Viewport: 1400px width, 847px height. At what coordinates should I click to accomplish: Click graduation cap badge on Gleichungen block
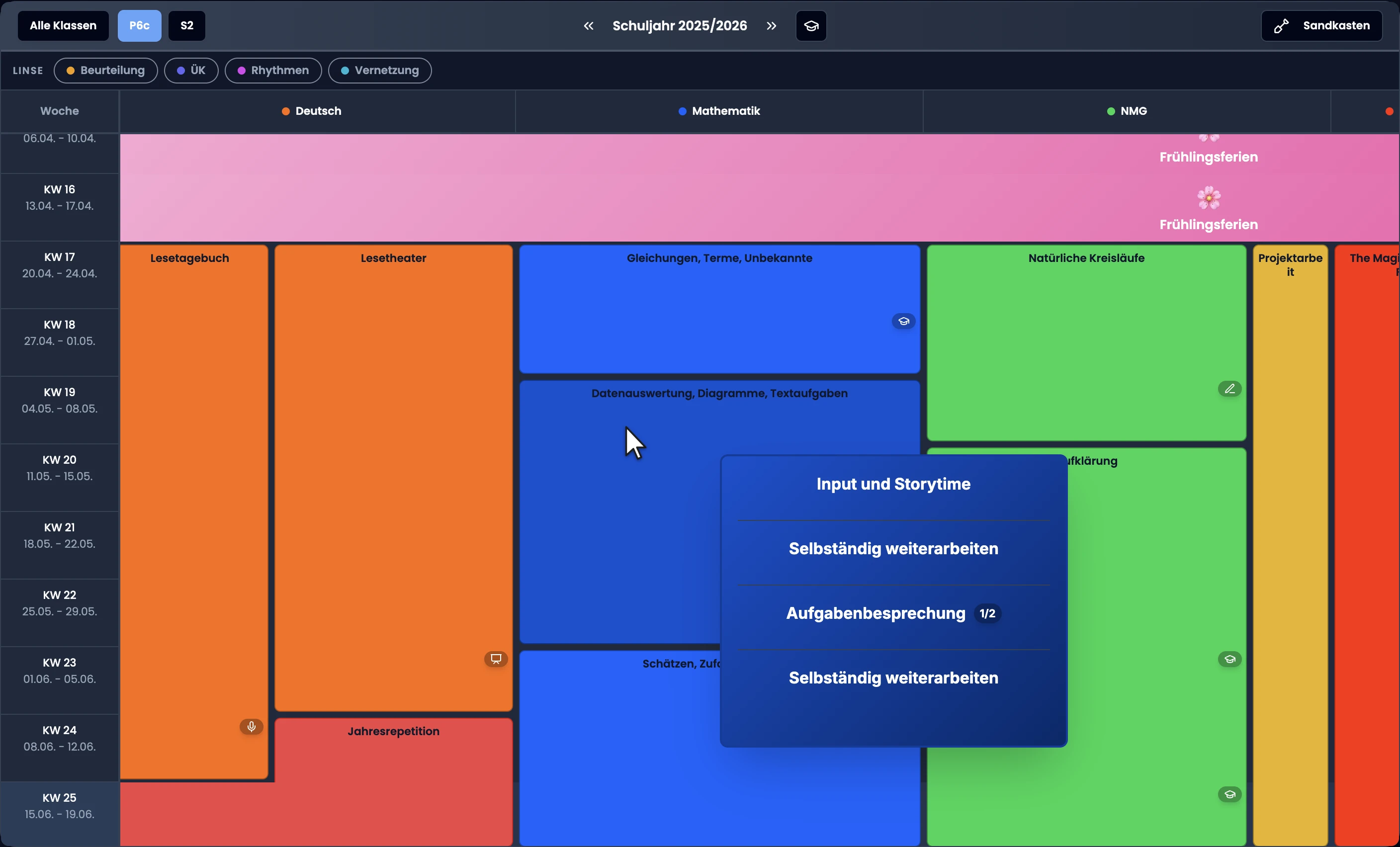pyautogui.click(x=903, y=322)
